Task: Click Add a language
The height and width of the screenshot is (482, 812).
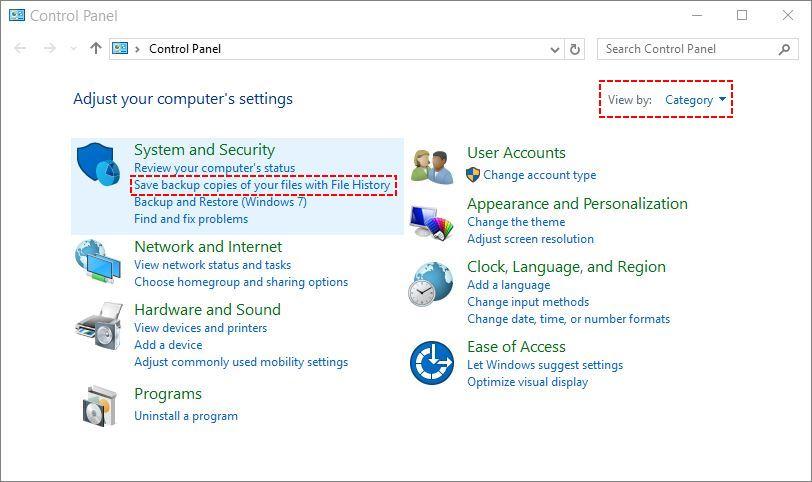Action: (x=509, y=285)
